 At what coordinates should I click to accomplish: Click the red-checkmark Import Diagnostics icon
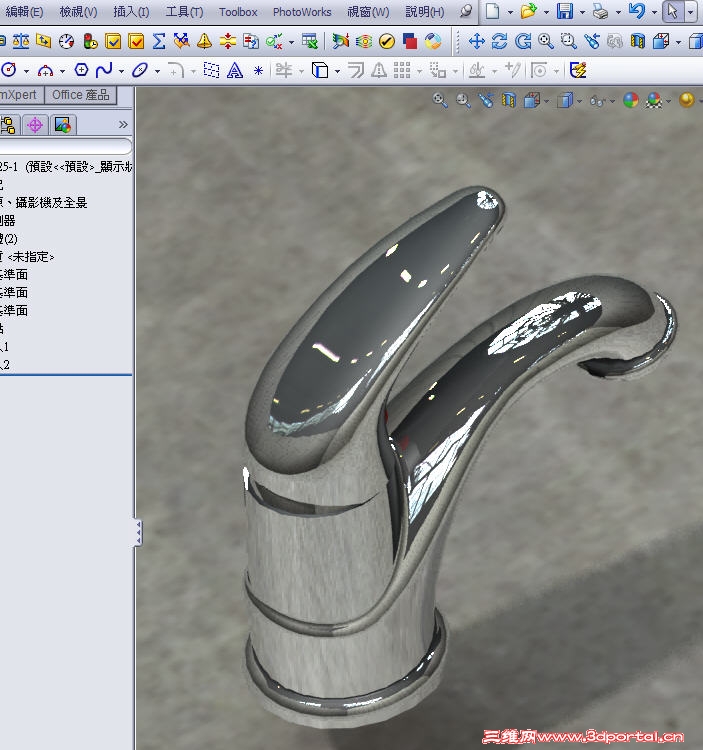(136, 42)
